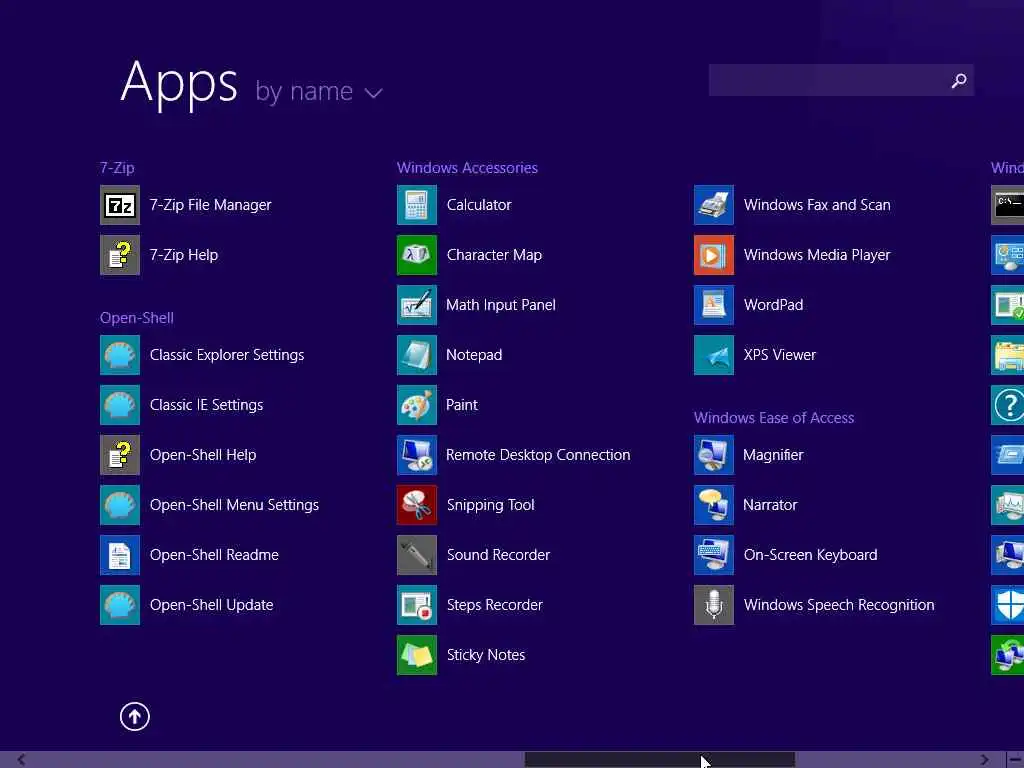Launch the Paint palette icon
1024x768 pixels.
[417, 405]
